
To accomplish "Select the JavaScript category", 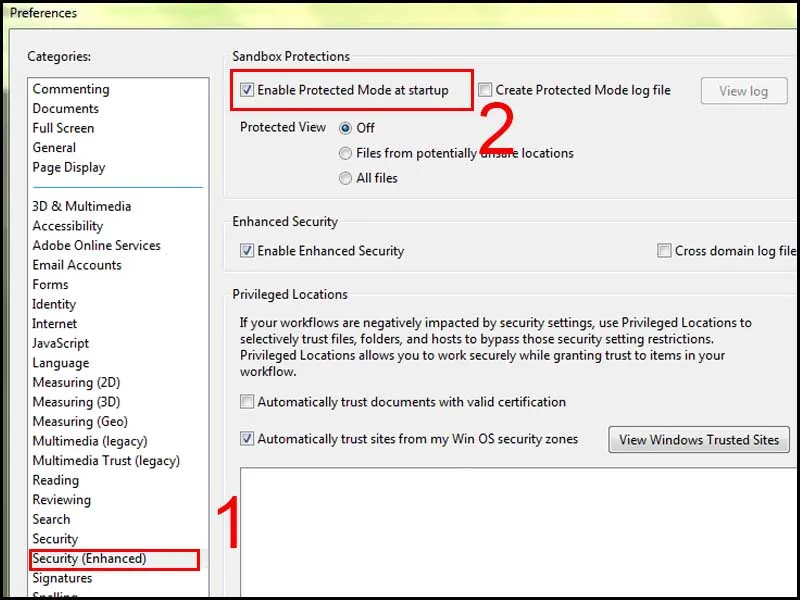I will 64,343.
